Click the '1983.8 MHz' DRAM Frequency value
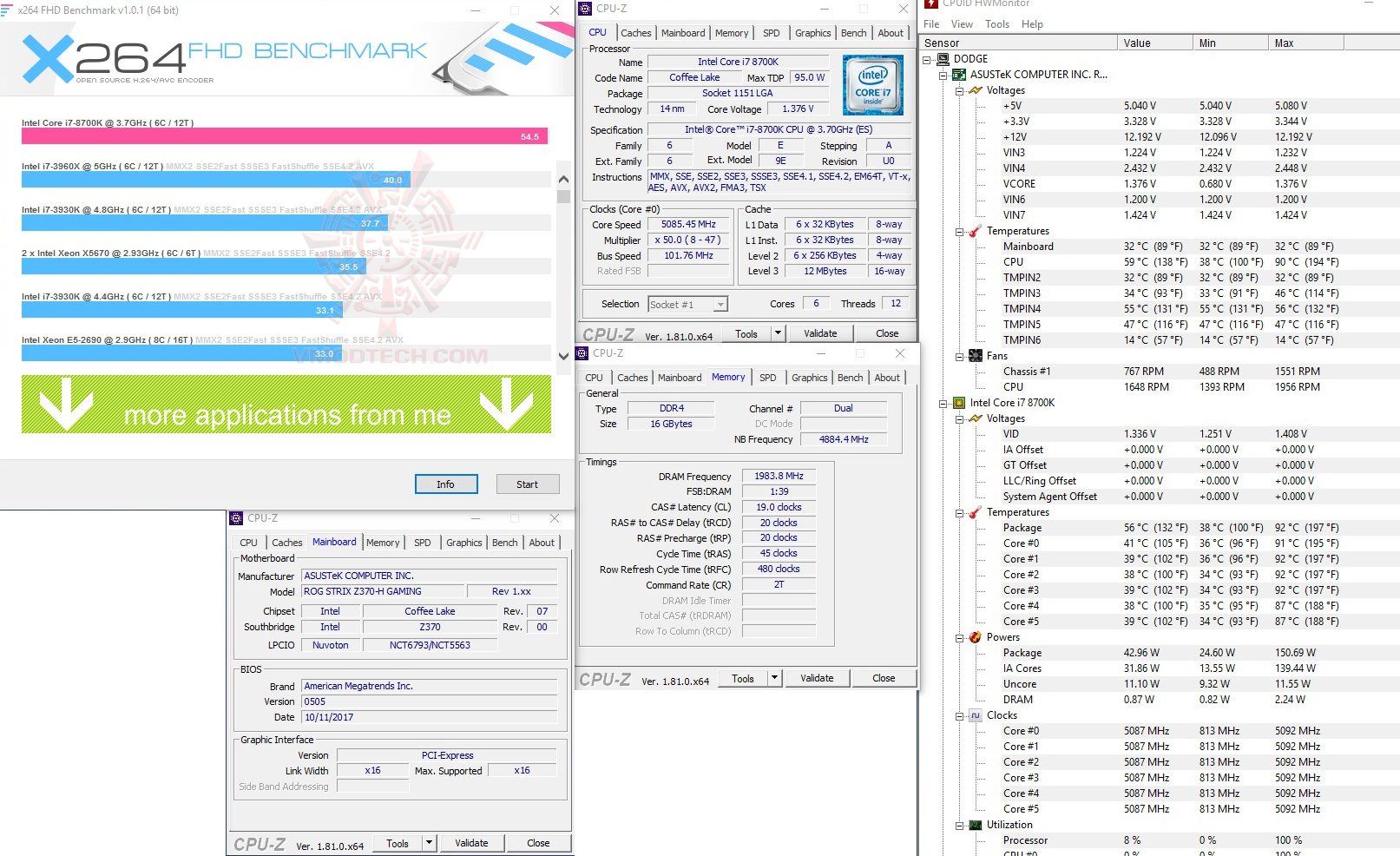The height and width of the screenshot is (856, 1400). (x=779, y=476)
